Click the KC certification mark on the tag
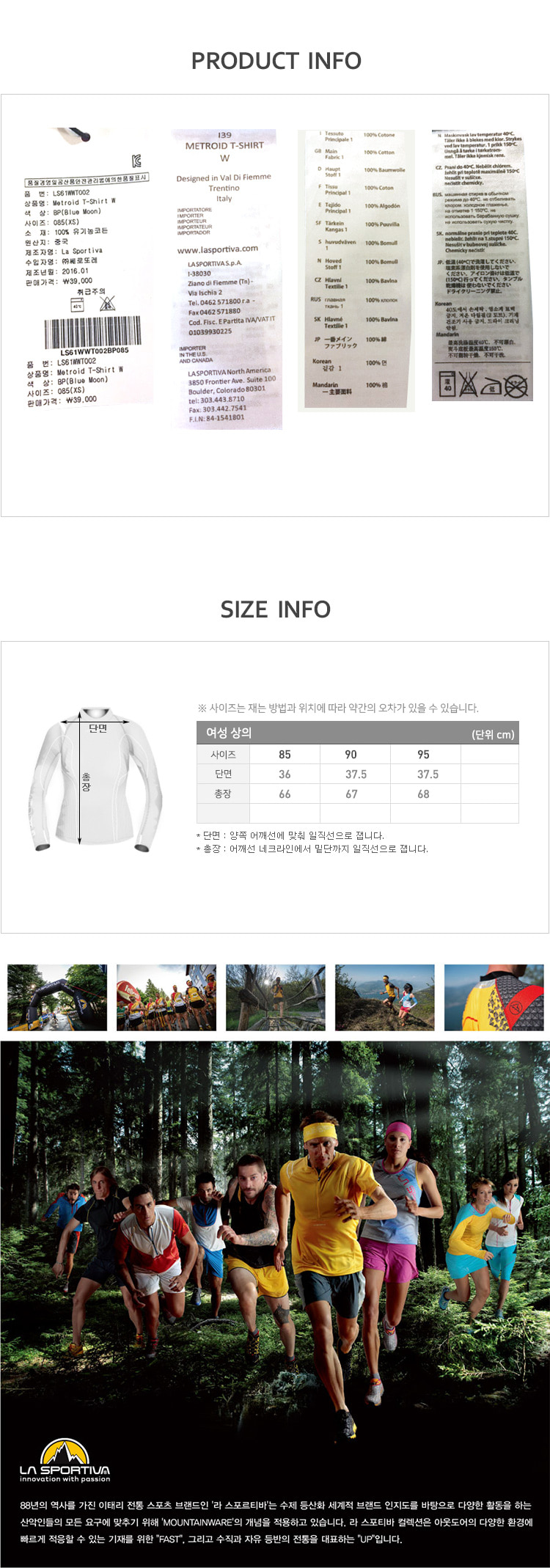The image size is (550, 1568). tap(136, 161)
